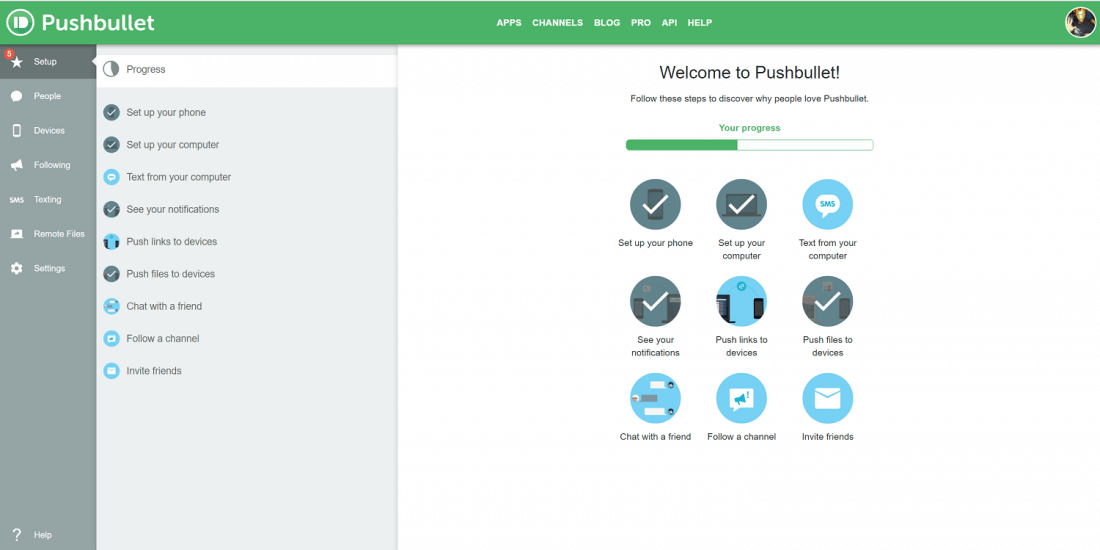Click the Setup star icon in sidebar
This screenshot has width=1100, height=550.
(x=17, y=62)
